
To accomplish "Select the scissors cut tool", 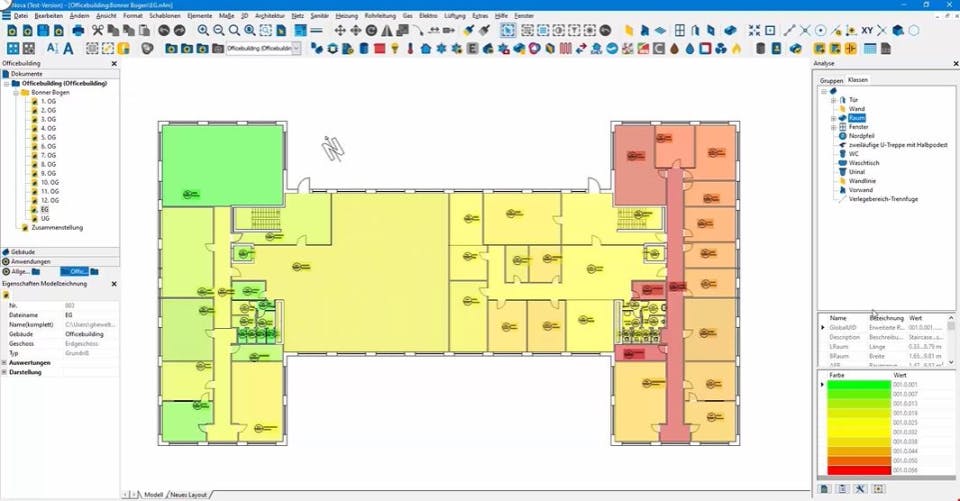I will pyautogui.click(x=97, y=30).
